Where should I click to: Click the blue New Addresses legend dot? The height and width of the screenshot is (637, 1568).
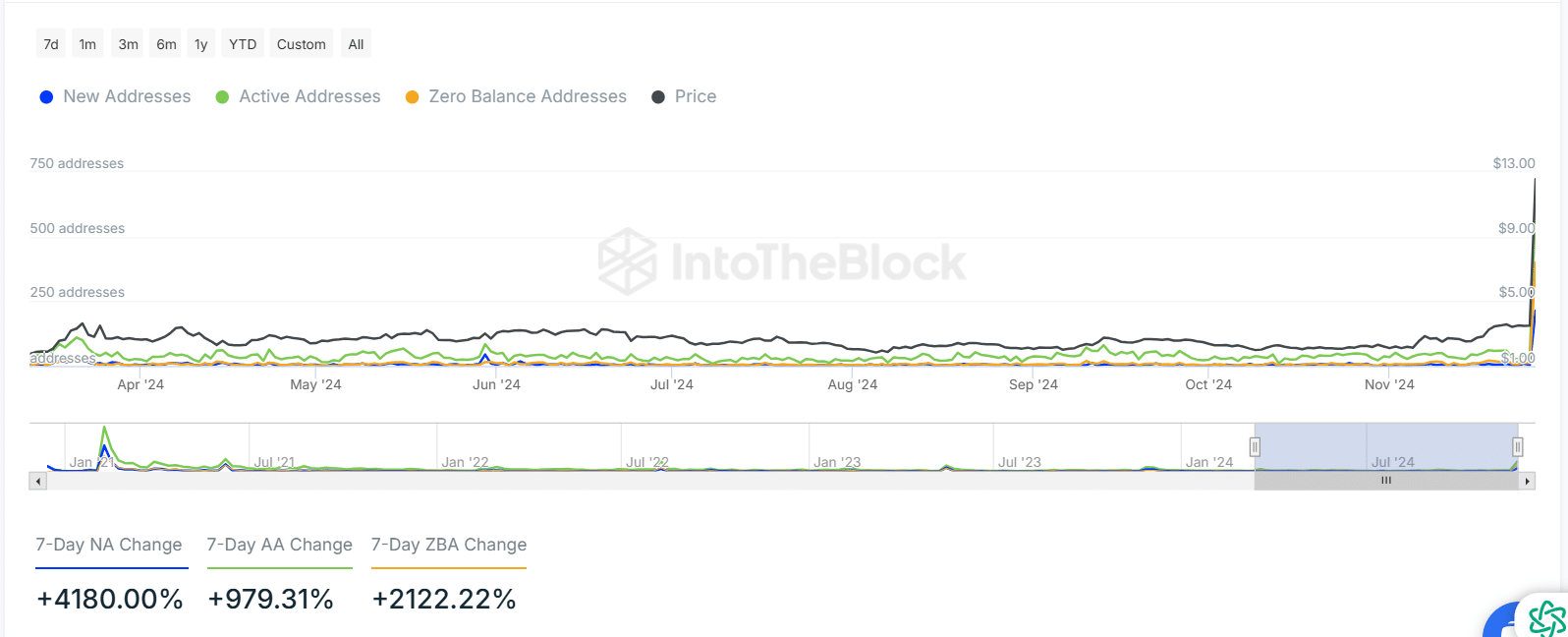point(46,97)
